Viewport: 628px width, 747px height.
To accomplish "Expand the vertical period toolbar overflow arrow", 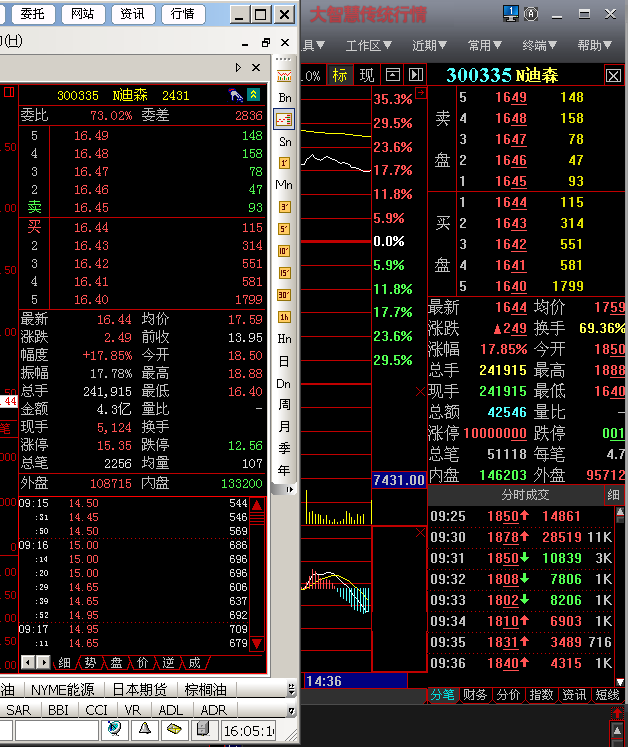I will (289, 489).
